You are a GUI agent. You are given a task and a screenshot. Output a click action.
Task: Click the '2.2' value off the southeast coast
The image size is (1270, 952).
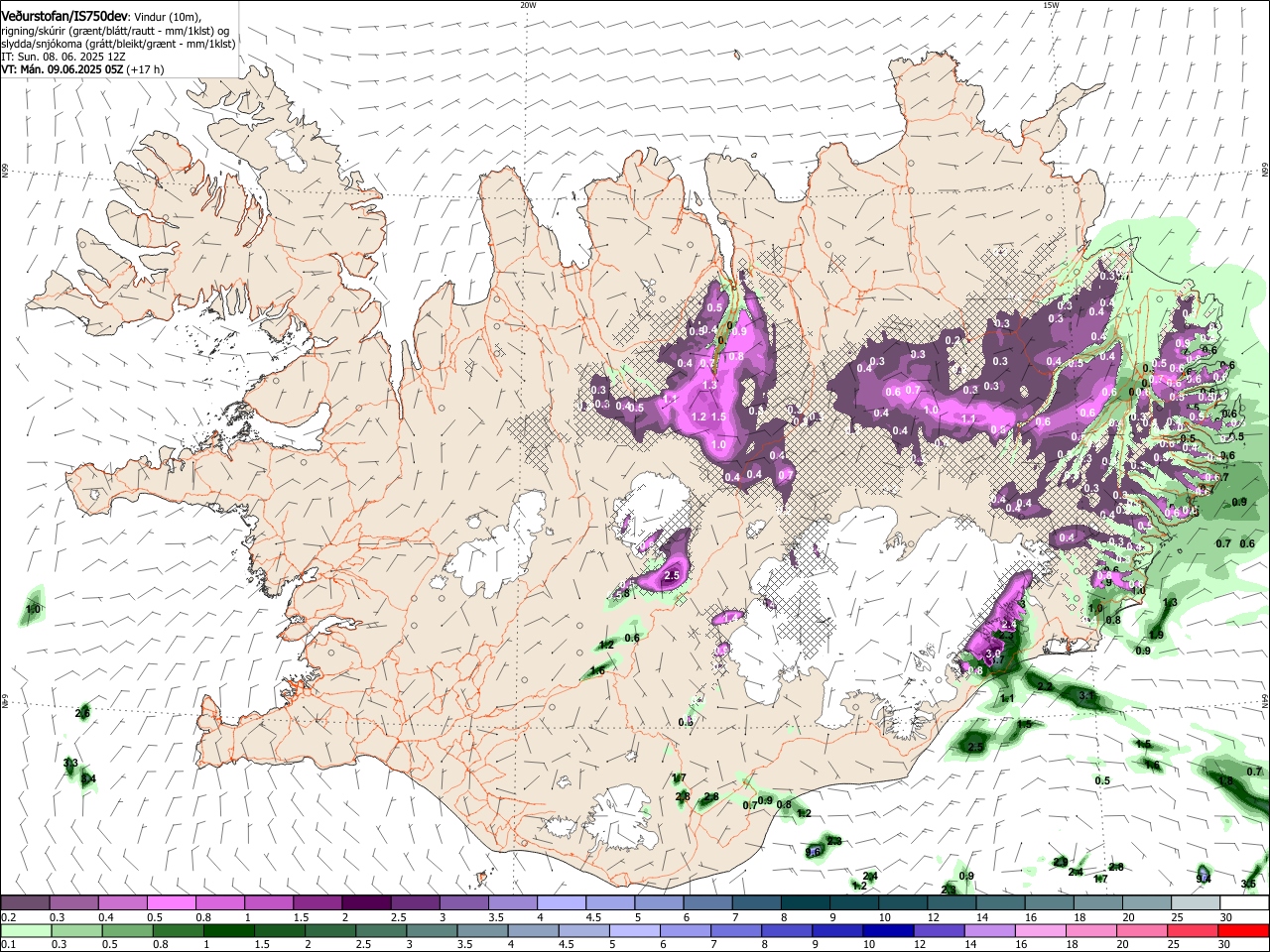[1045, 686]
